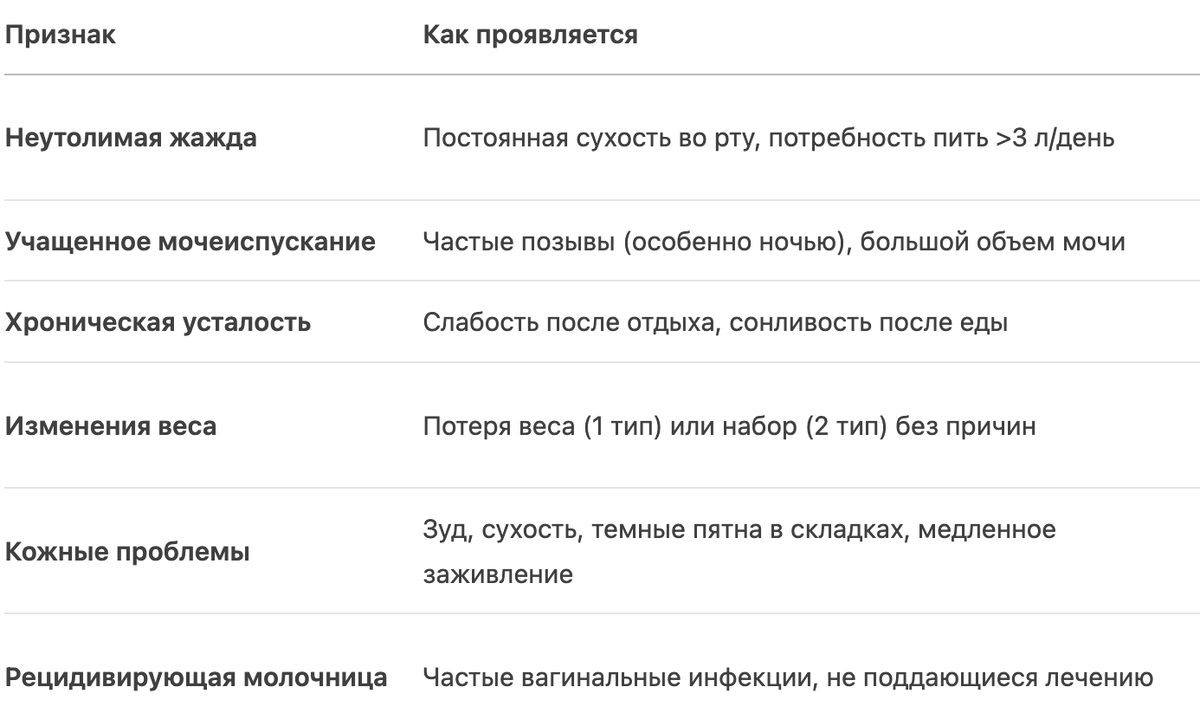This screenshot has width=1200, height=726.
Task: Select 'Учащенное мочеиспускание' cell
Action: tap(191, 242)
